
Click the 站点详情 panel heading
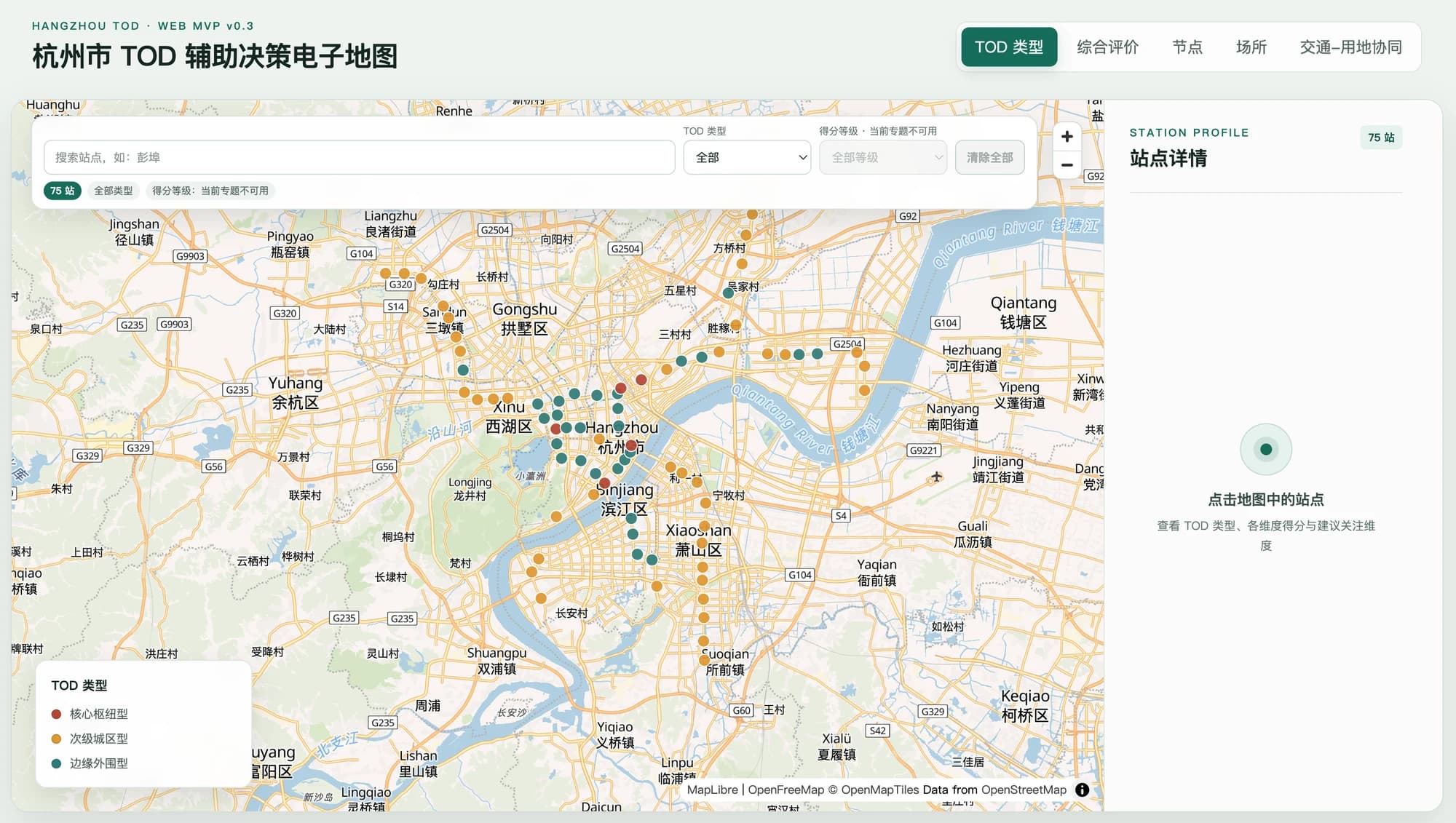pos(1168,158)
